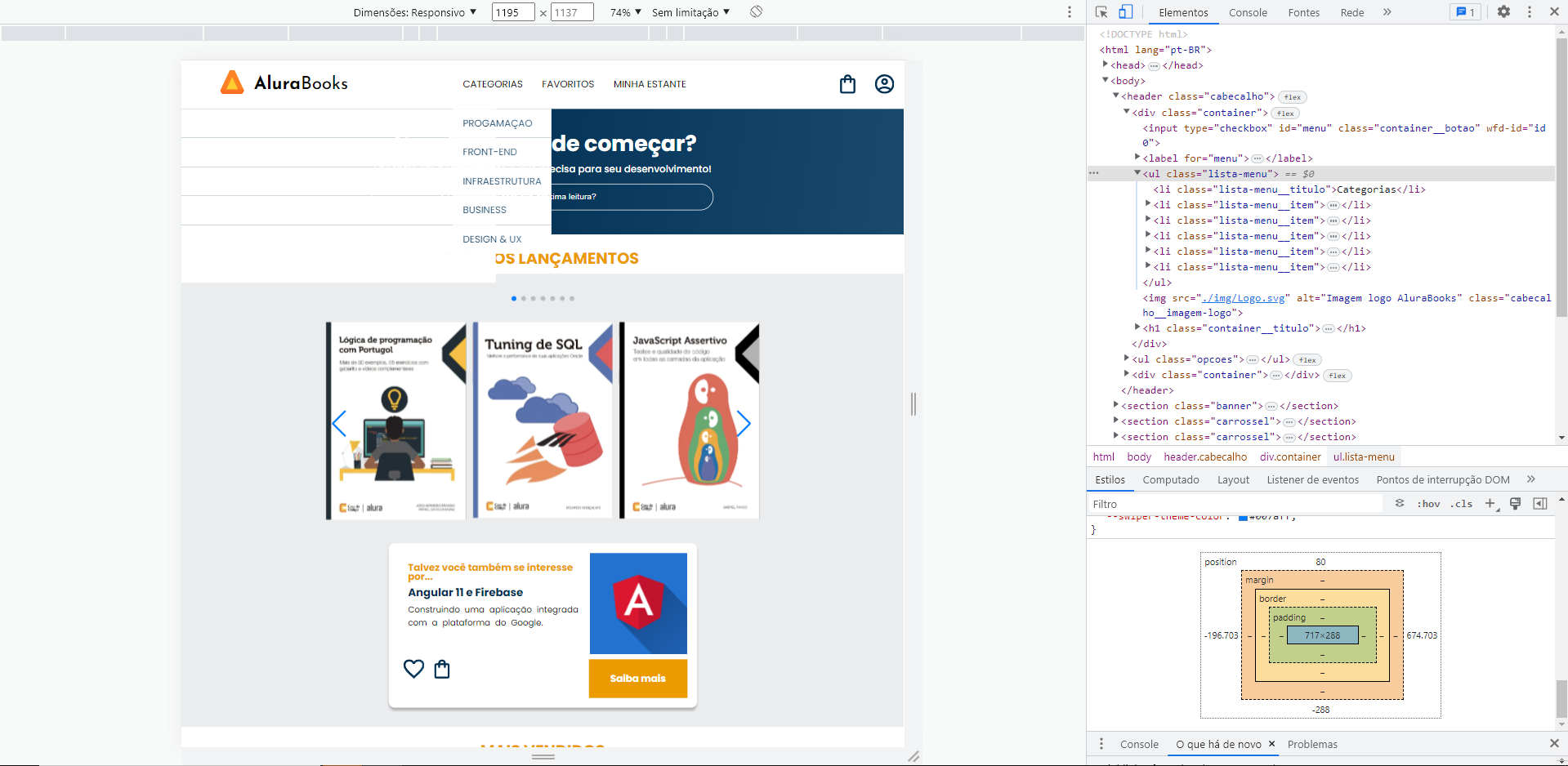Open the Sem limitação throttling dropdown
This screenshot has height=766, width=1568.
click(691, 12)
